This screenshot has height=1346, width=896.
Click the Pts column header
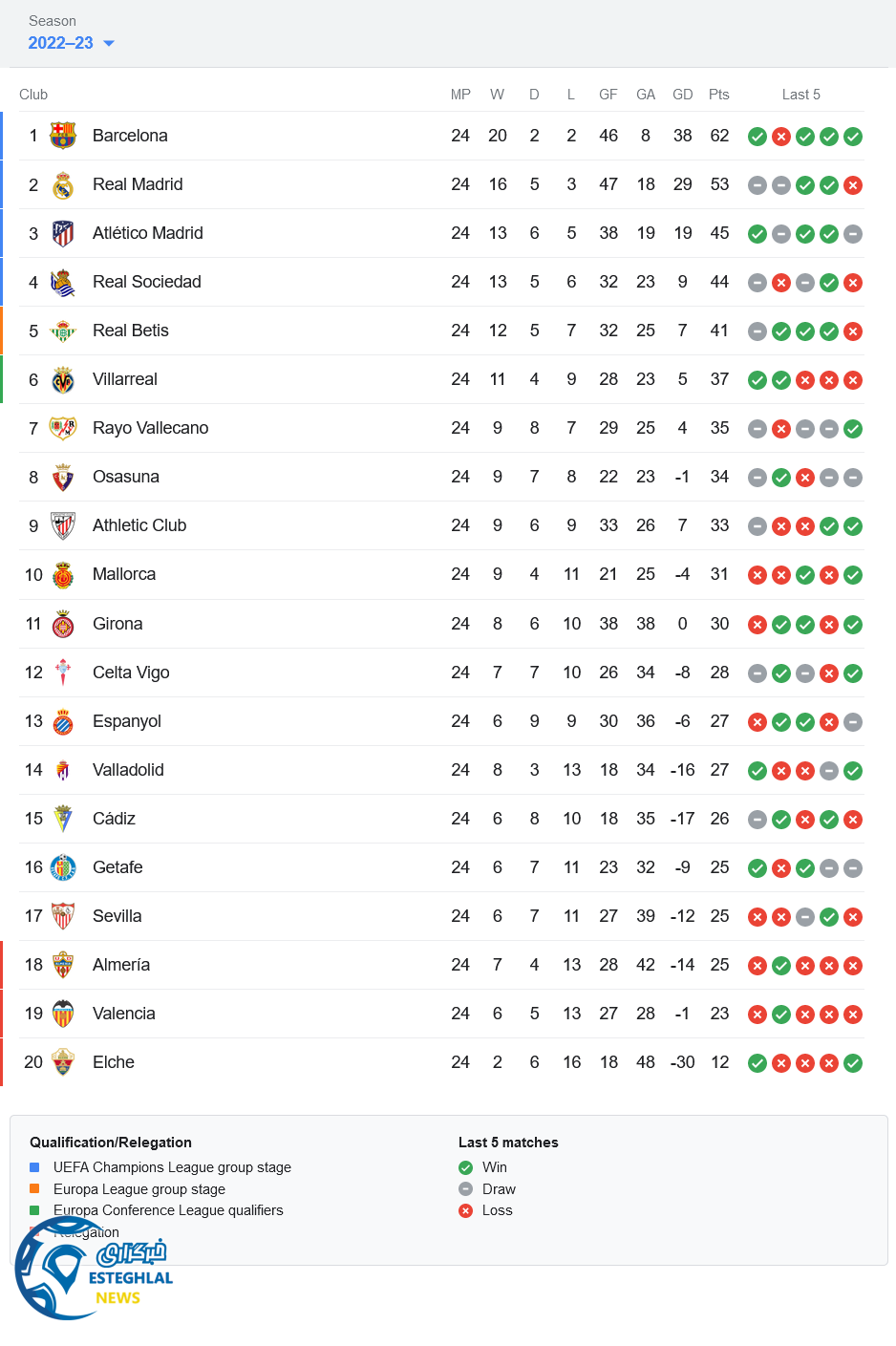tap(719, 95)
